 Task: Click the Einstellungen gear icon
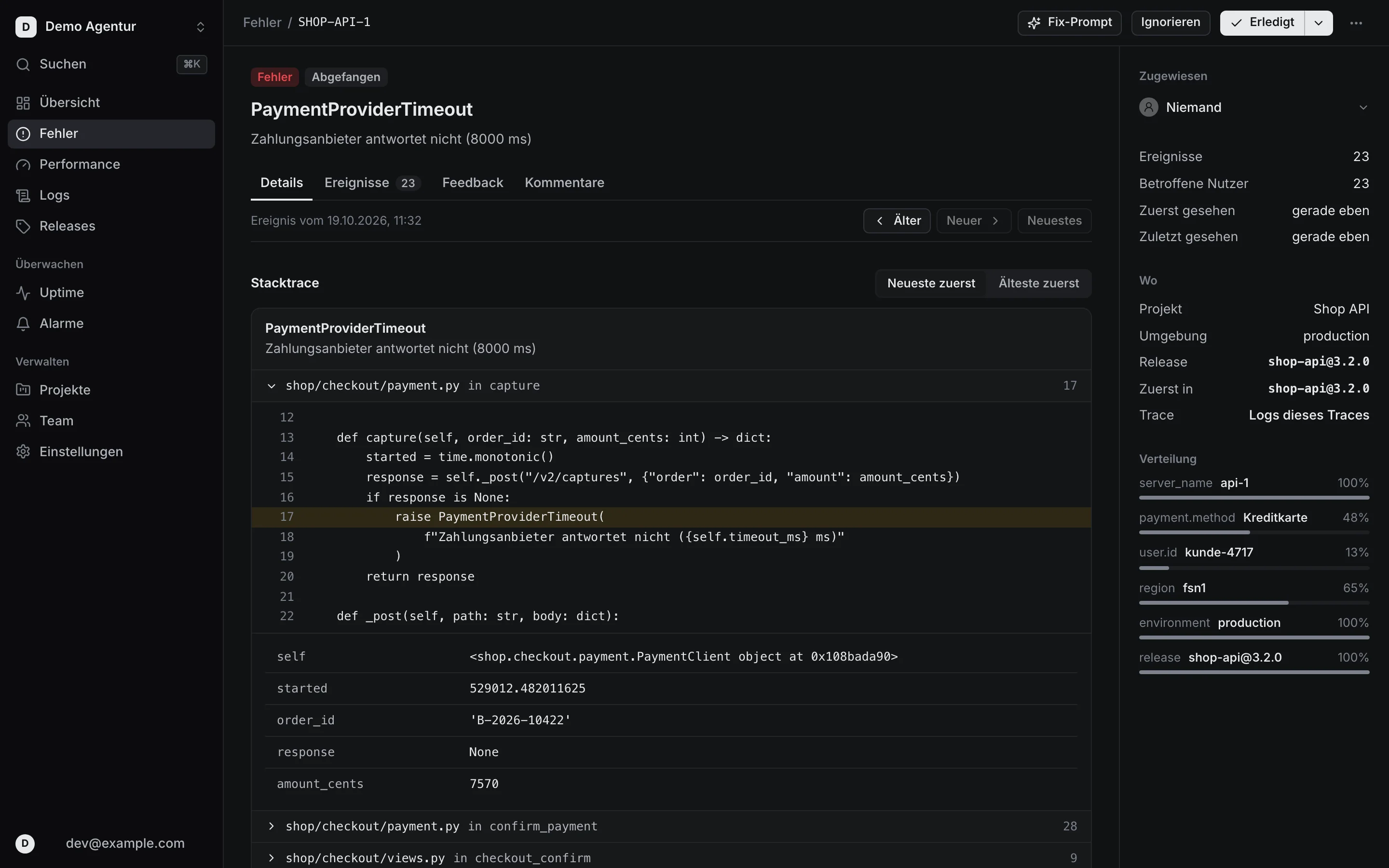23,452
